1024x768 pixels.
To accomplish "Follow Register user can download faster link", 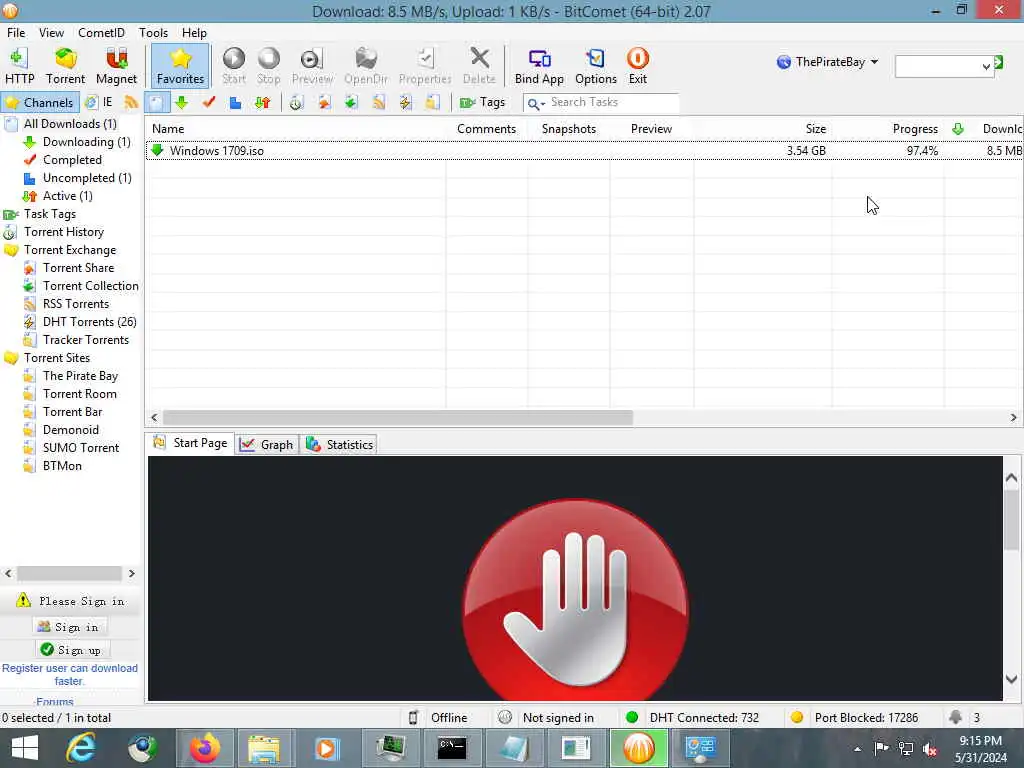I will tap(70, 675).
